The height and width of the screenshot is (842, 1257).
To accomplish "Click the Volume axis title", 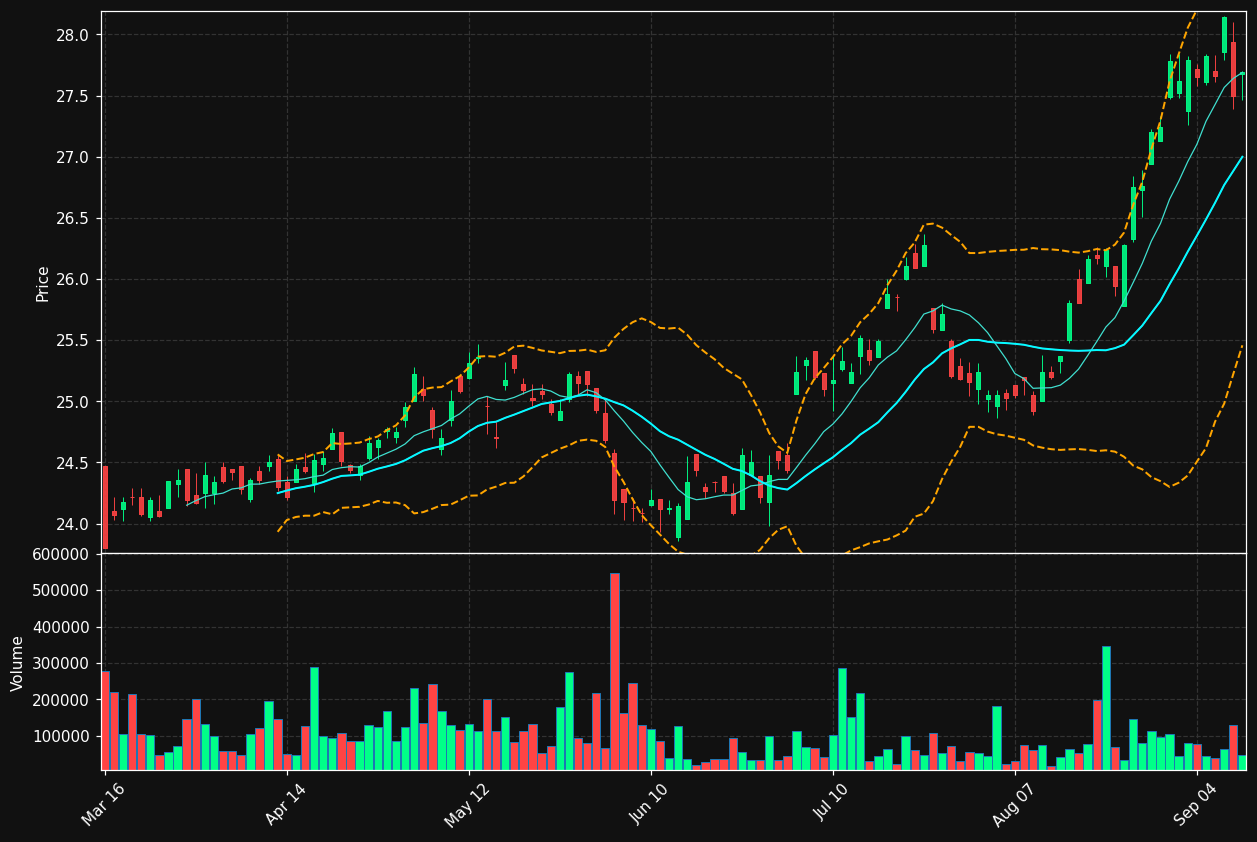I will [x=18, y=663].
